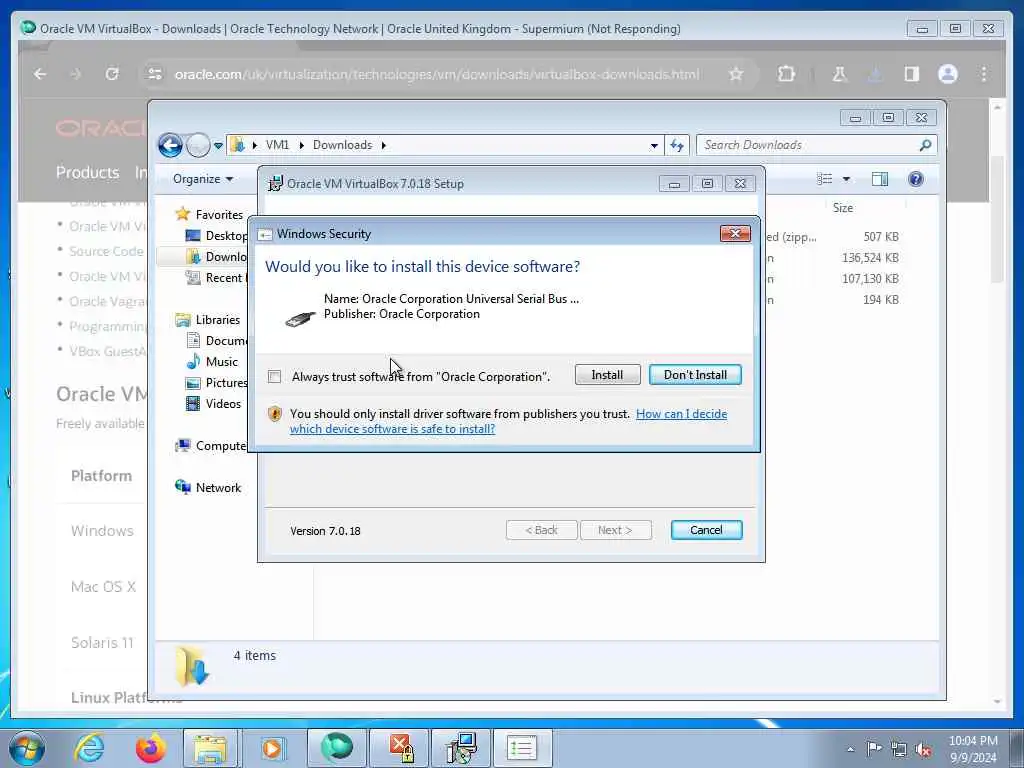Image resolution: width=1024 pixels, height=768 pixels.
Task: Check Always trust software from Oracle Corporation
Action: point(274,377)
